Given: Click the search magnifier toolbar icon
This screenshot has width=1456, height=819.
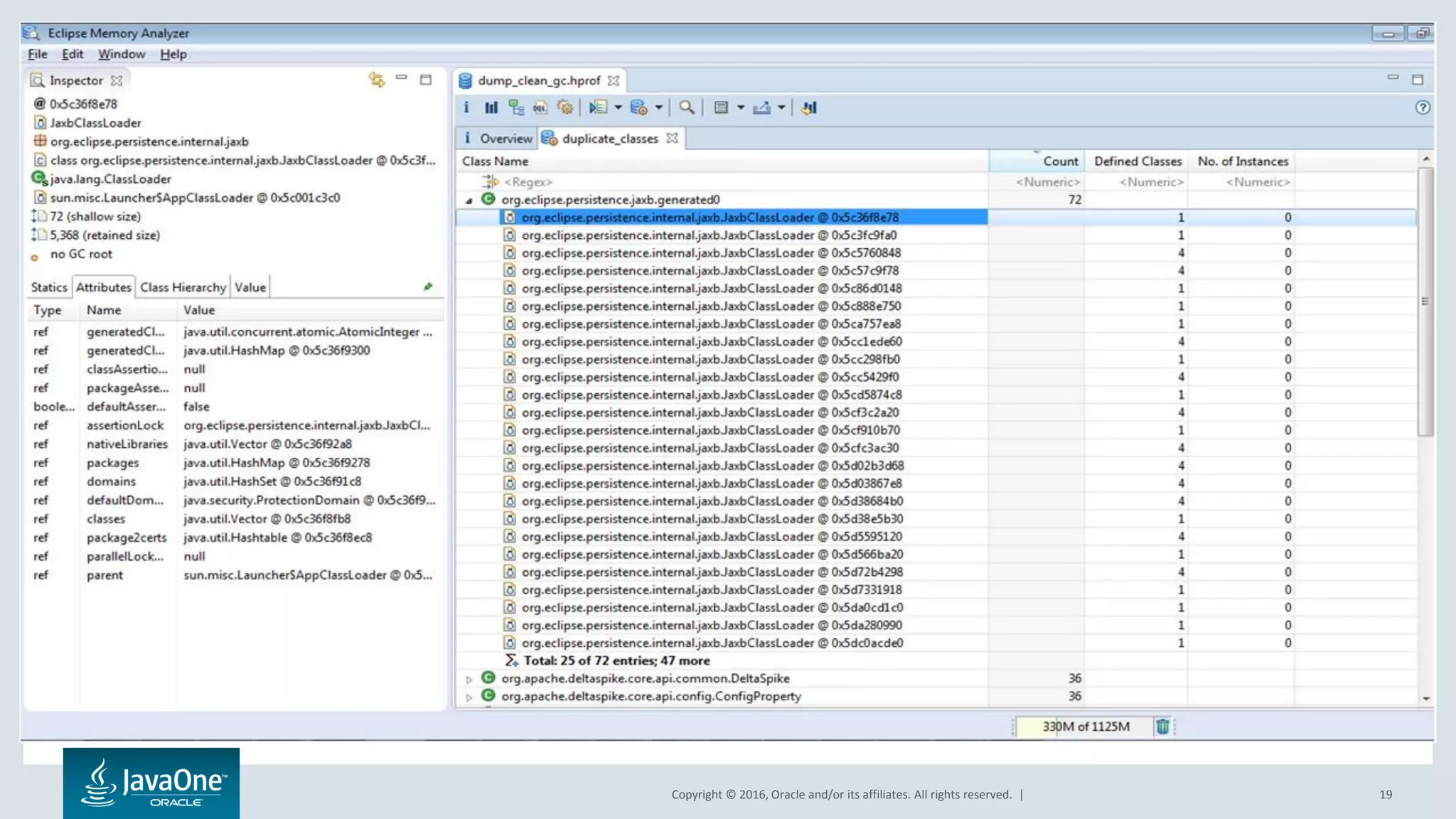Looking at the screenshot, I should [686, 108].
